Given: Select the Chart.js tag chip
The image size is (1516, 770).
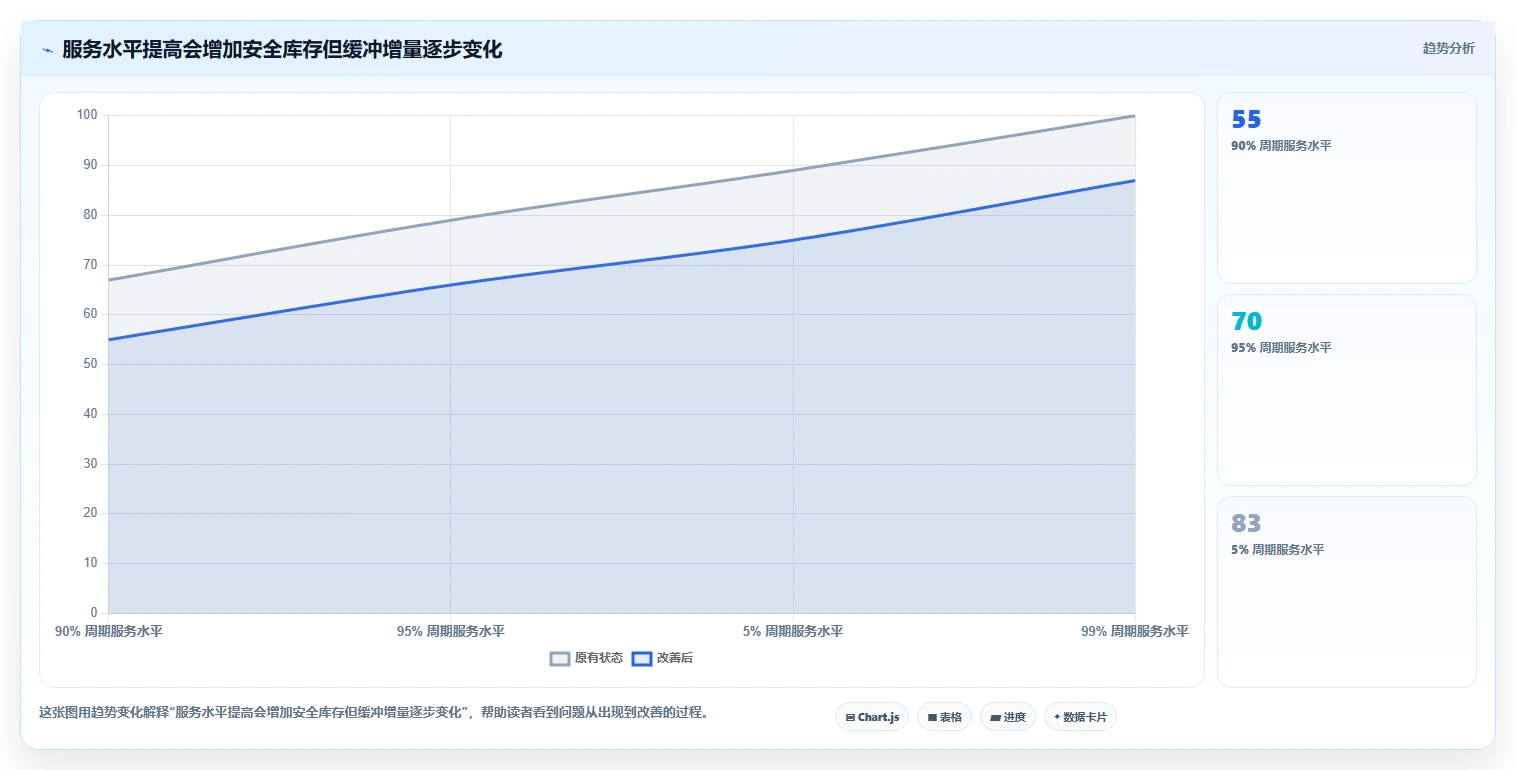Looking at the screenshot, I should (872, 717).
